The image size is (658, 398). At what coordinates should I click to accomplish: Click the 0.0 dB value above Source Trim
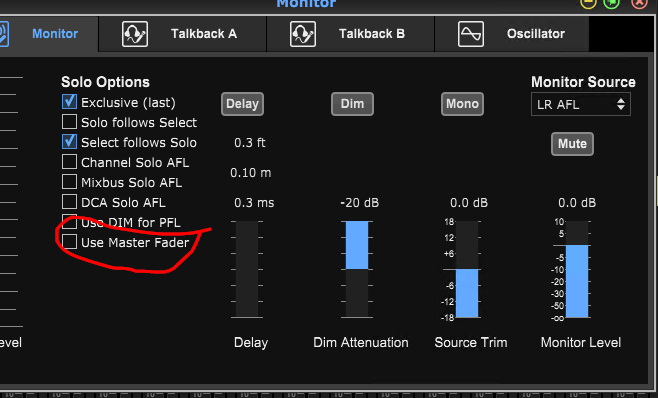point(469,203)
